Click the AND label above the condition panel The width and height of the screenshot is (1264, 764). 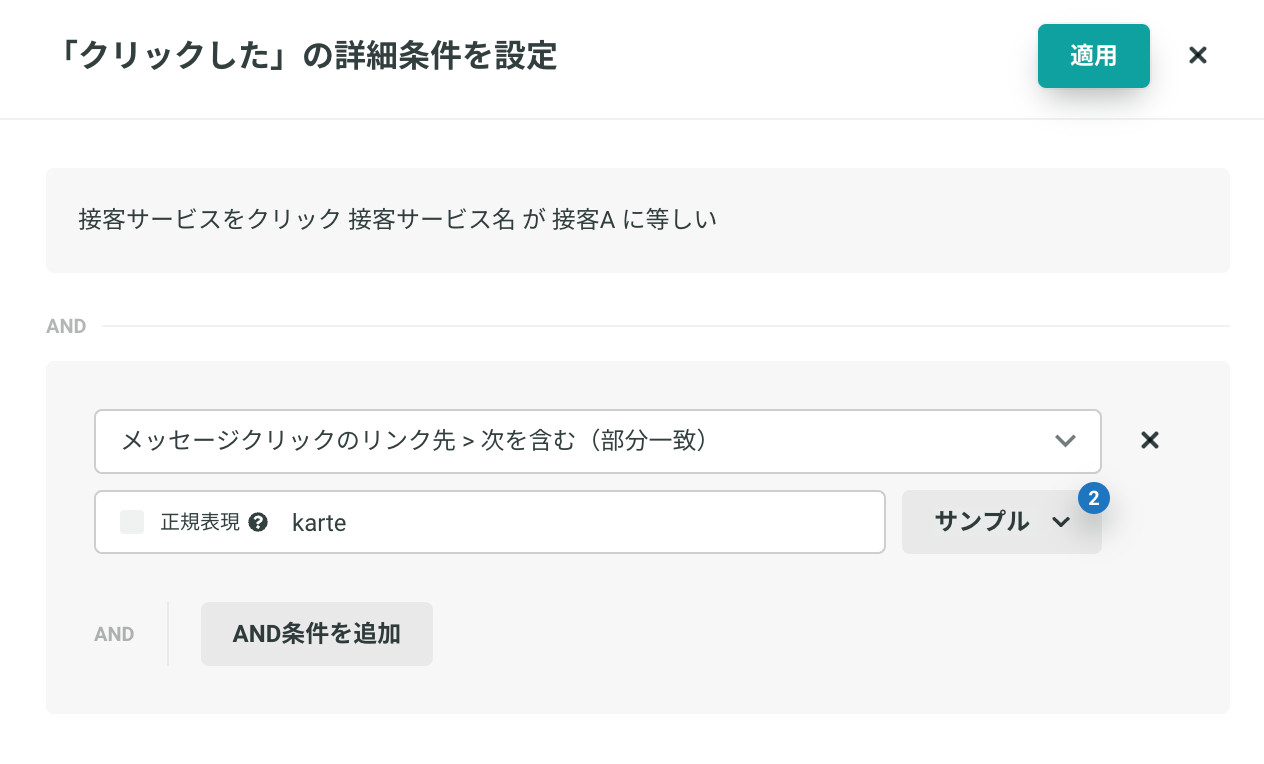[x=66, y=326]
